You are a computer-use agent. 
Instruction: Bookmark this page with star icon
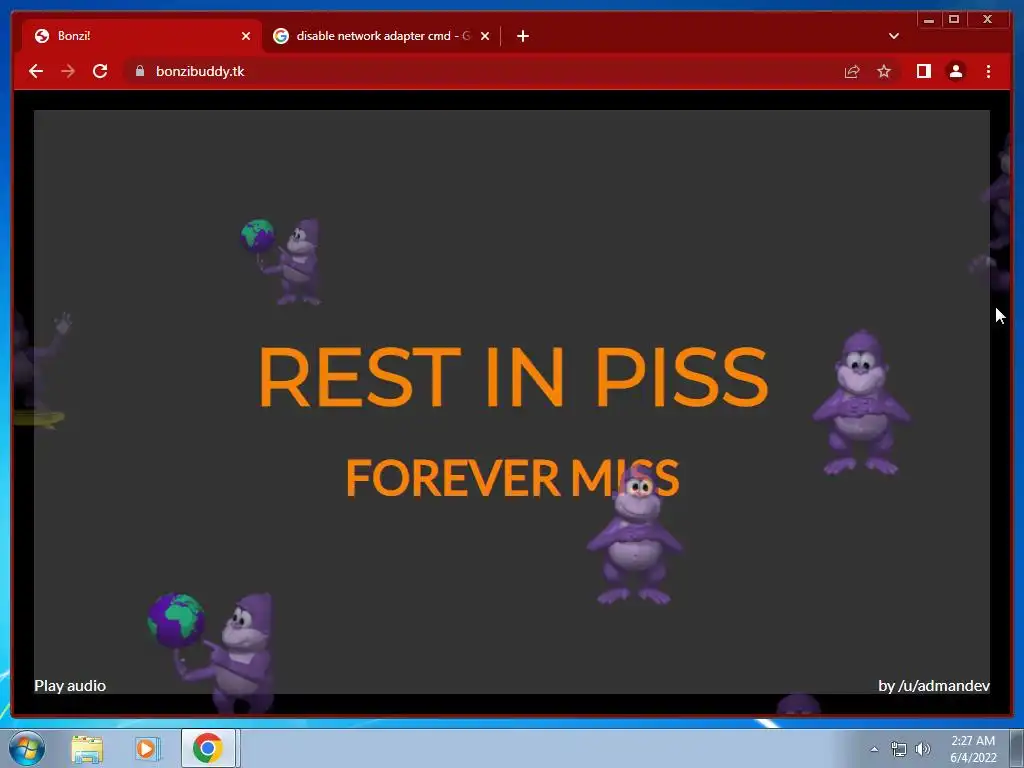point(884,71)
